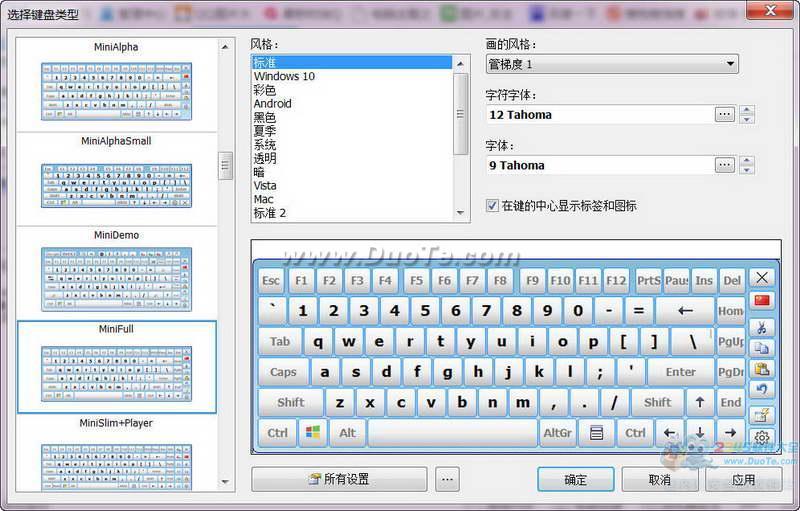The image size is (800, 511).
Task: Click the down arrow key
Action: point(699,433)
